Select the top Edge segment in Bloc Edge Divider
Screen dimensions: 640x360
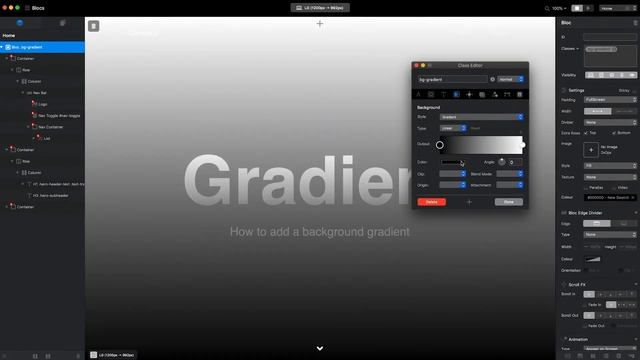click(597, 224)
